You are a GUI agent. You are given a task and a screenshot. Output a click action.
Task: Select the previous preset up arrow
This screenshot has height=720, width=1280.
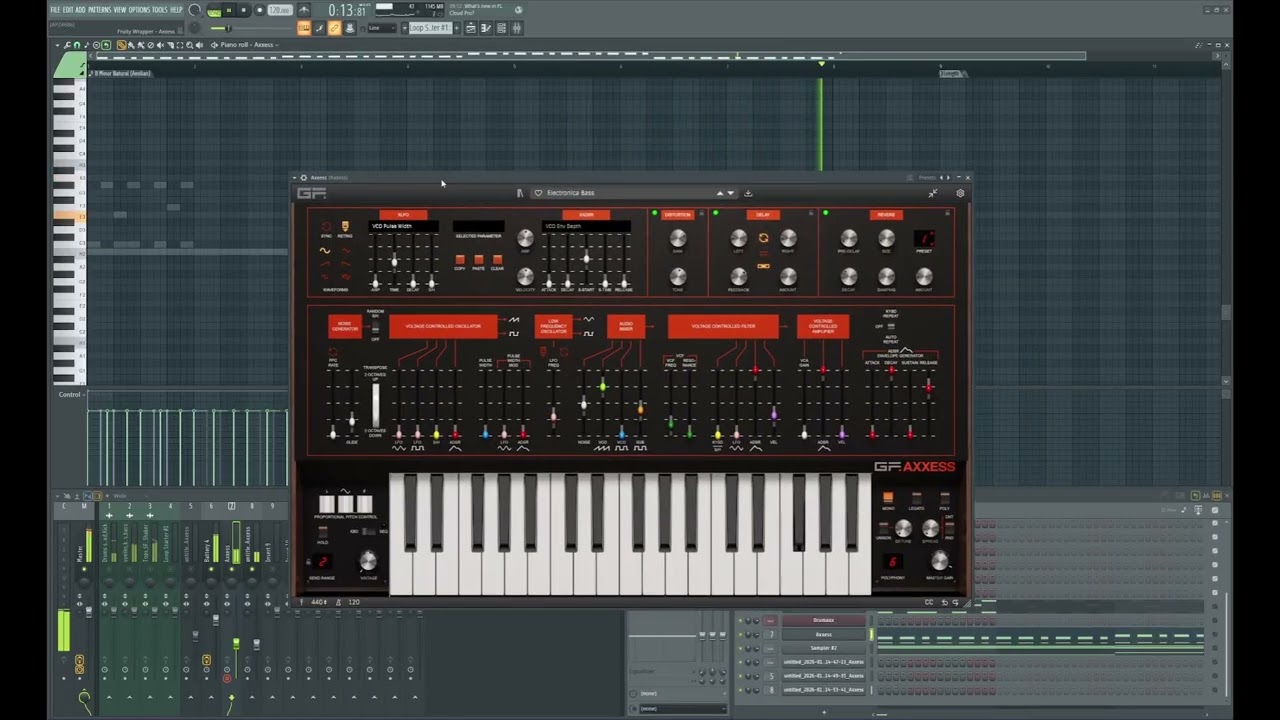click(x=719, y=193)
